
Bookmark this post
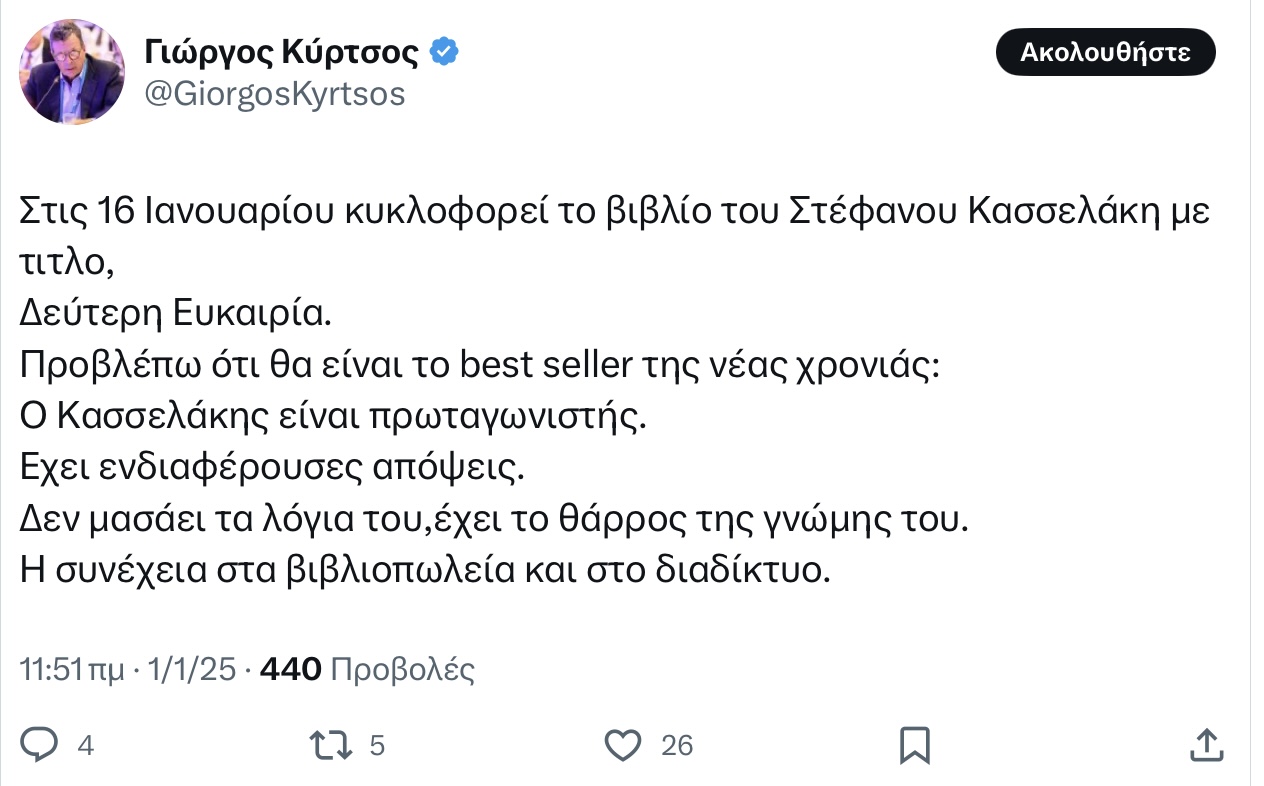point(915,744)
